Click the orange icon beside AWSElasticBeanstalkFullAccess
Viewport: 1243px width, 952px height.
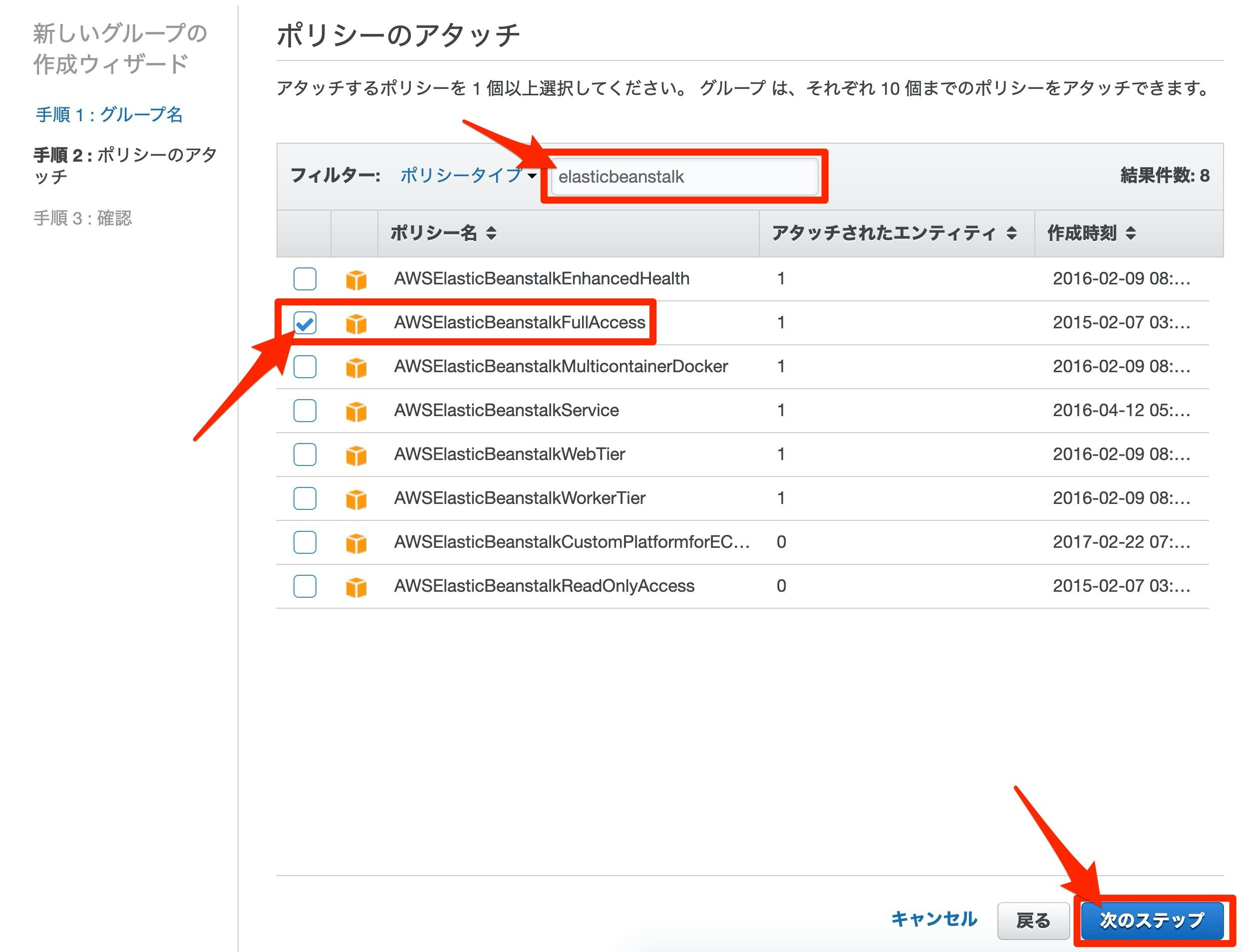click(356, 323)
